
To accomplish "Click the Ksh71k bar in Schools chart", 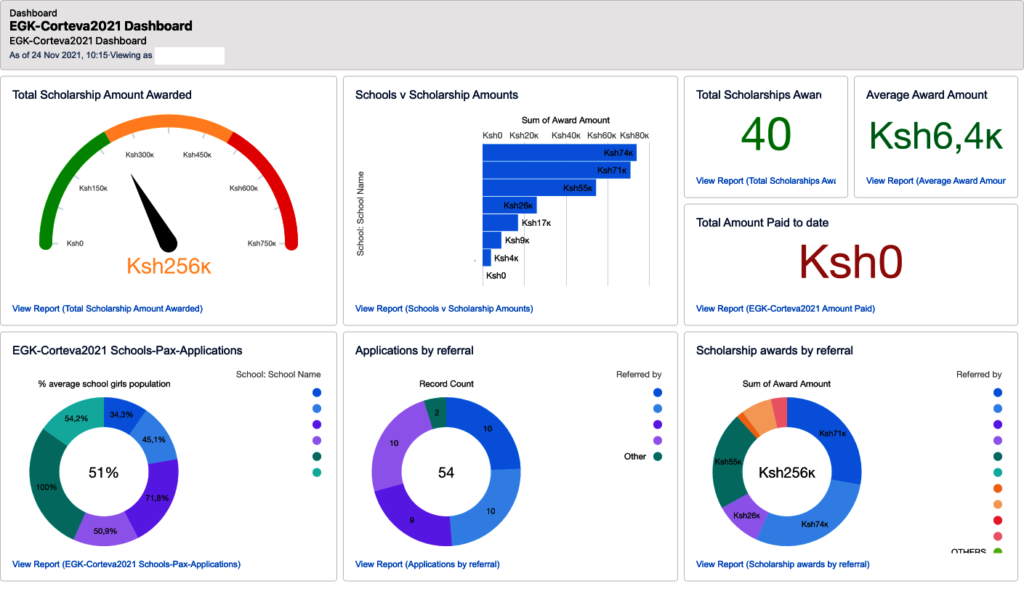I will click(556, 170).
